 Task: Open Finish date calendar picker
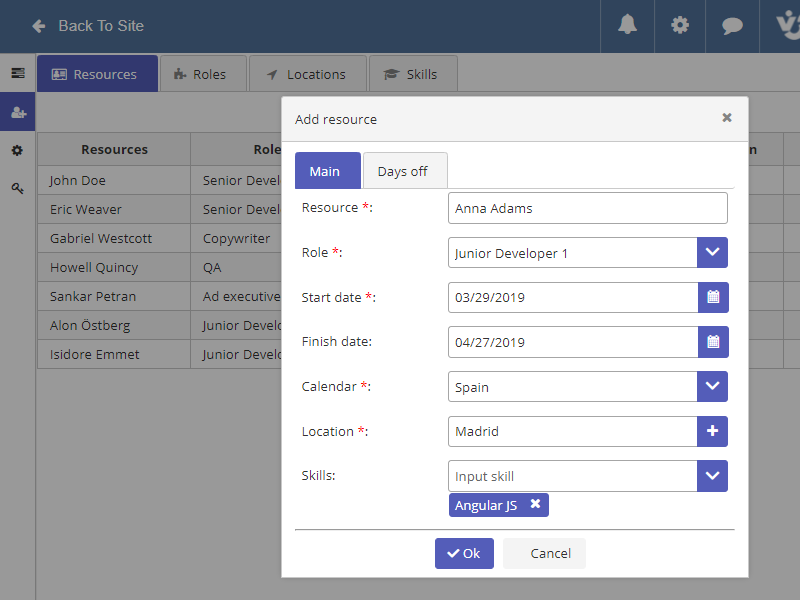(x=713, y=342)
